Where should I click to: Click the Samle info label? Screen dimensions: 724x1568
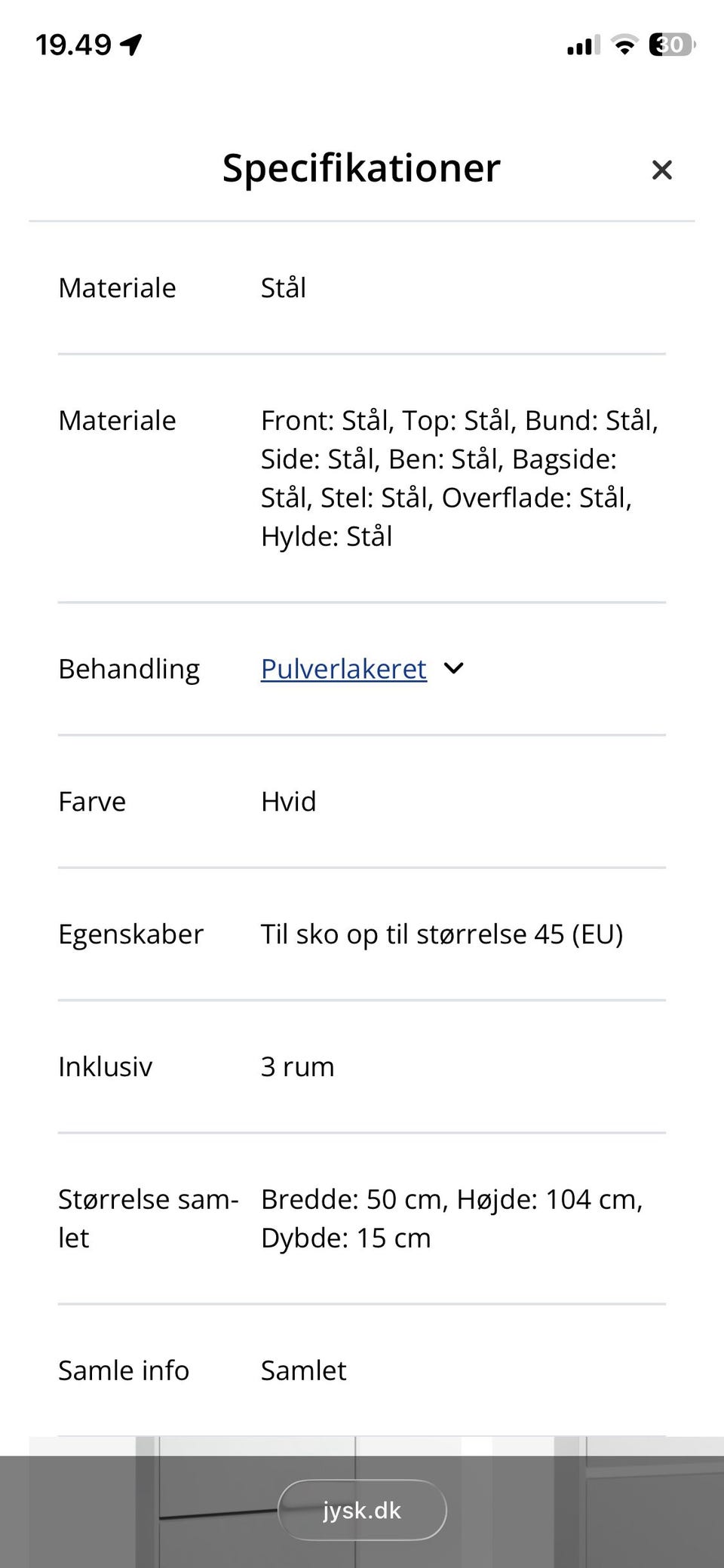click(124, 1370)
